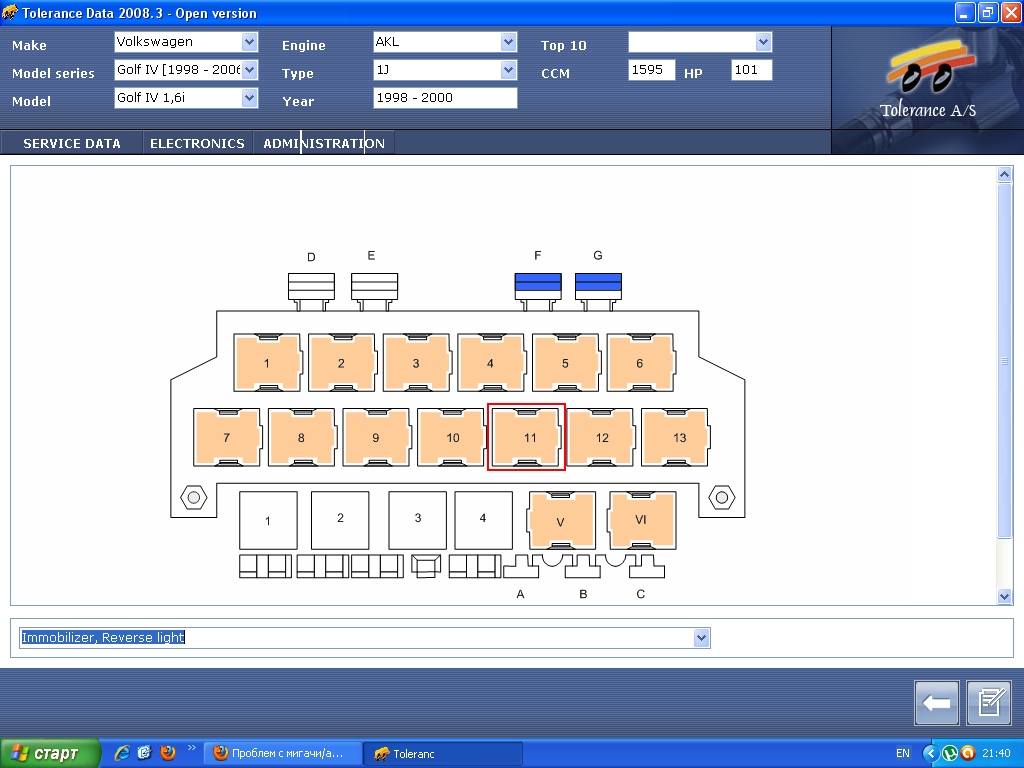Click blue connector G at the top
The width and height of the screenshot is (1024, 768).
pos(598,285)
